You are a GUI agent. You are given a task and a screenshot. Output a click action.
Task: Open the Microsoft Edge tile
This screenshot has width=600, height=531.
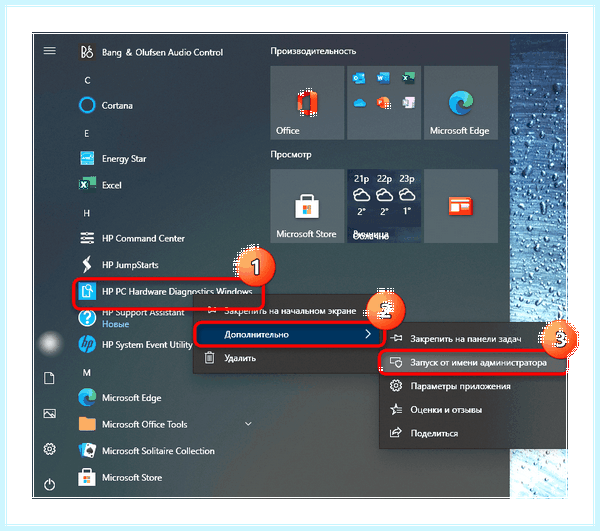click(x=461, y=103)
